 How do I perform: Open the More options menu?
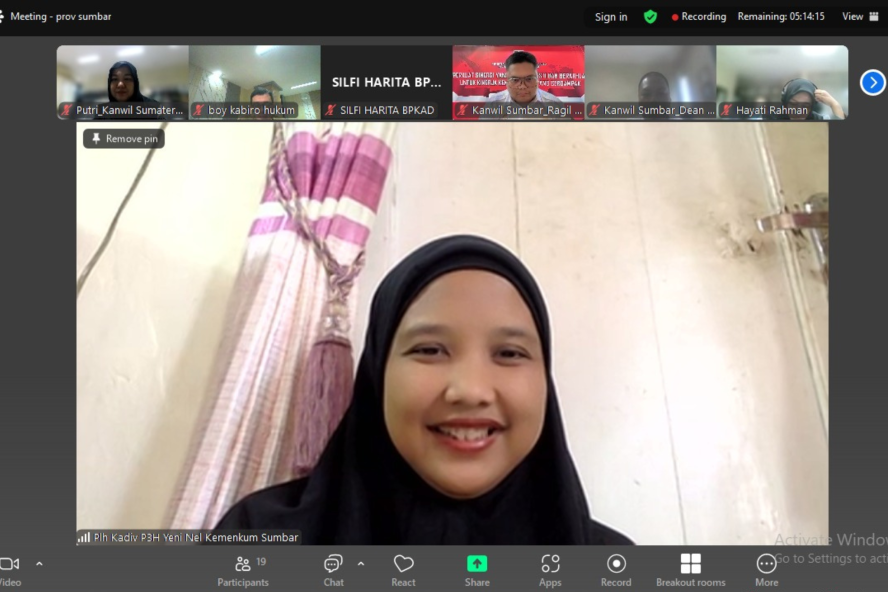pos(766,570)
